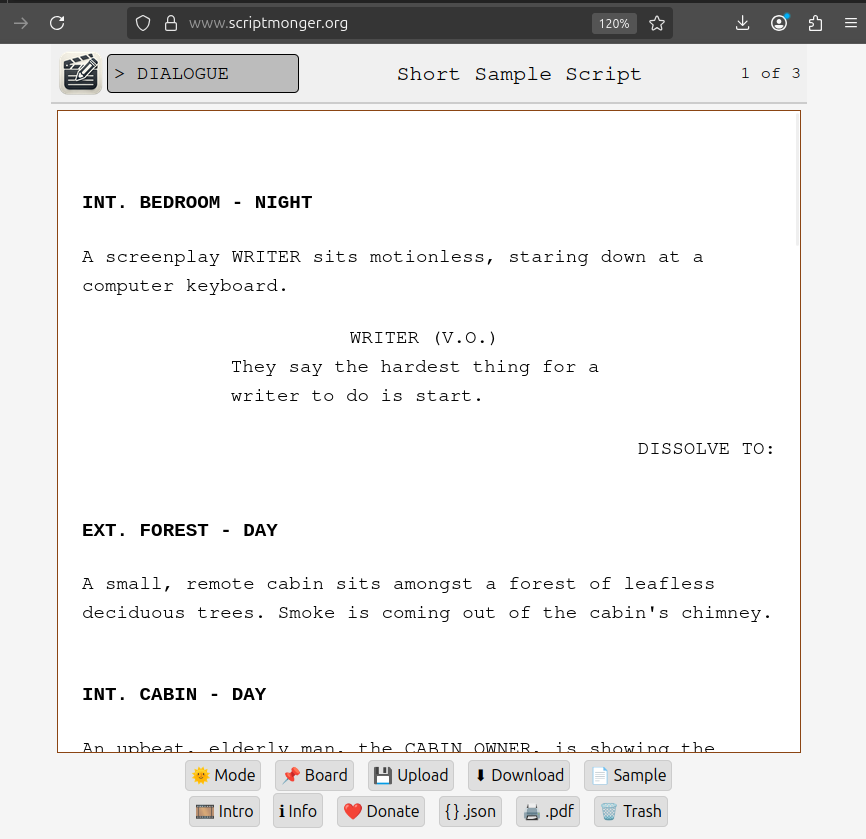Play the Intro video

pos(225,811)
